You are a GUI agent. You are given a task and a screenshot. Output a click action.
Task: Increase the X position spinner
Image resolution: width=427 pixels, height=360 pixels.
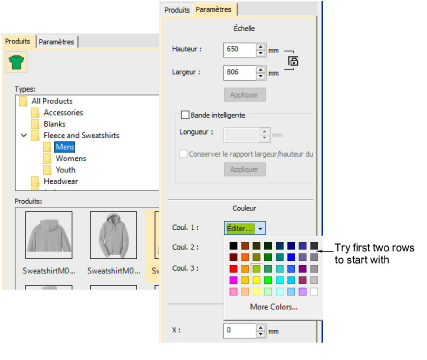point(261,328)
